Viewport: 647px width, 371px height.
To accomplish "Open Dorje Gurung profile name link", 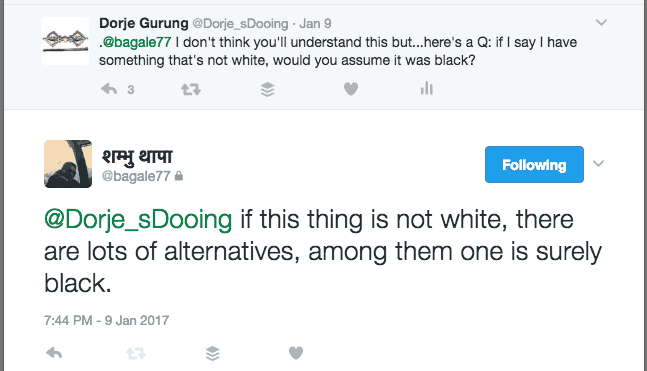I will tap(144, 24).
